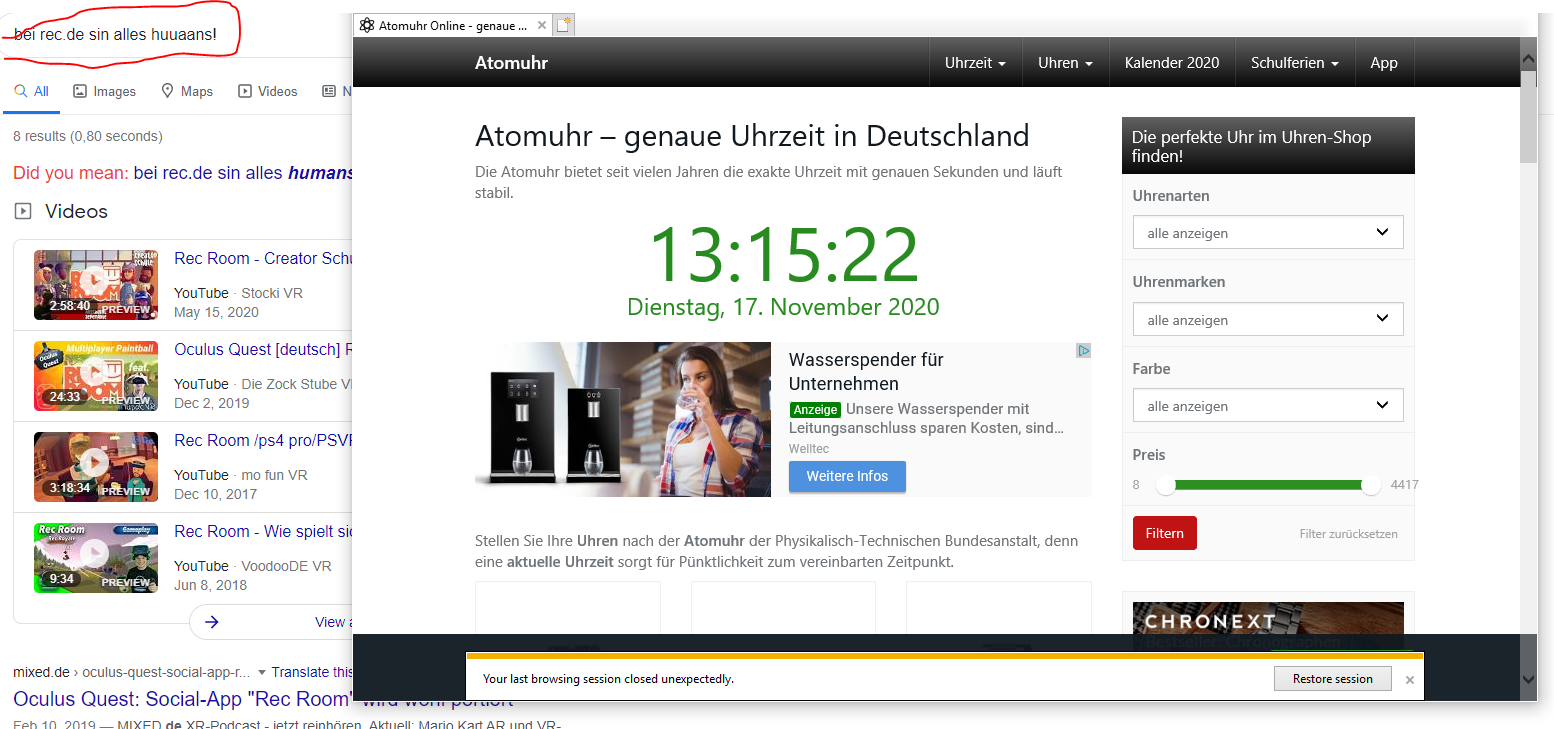Click Weitere Infos in the advertisement
1554x729 pixels.
pyautogui.click(x=847, y=476)
